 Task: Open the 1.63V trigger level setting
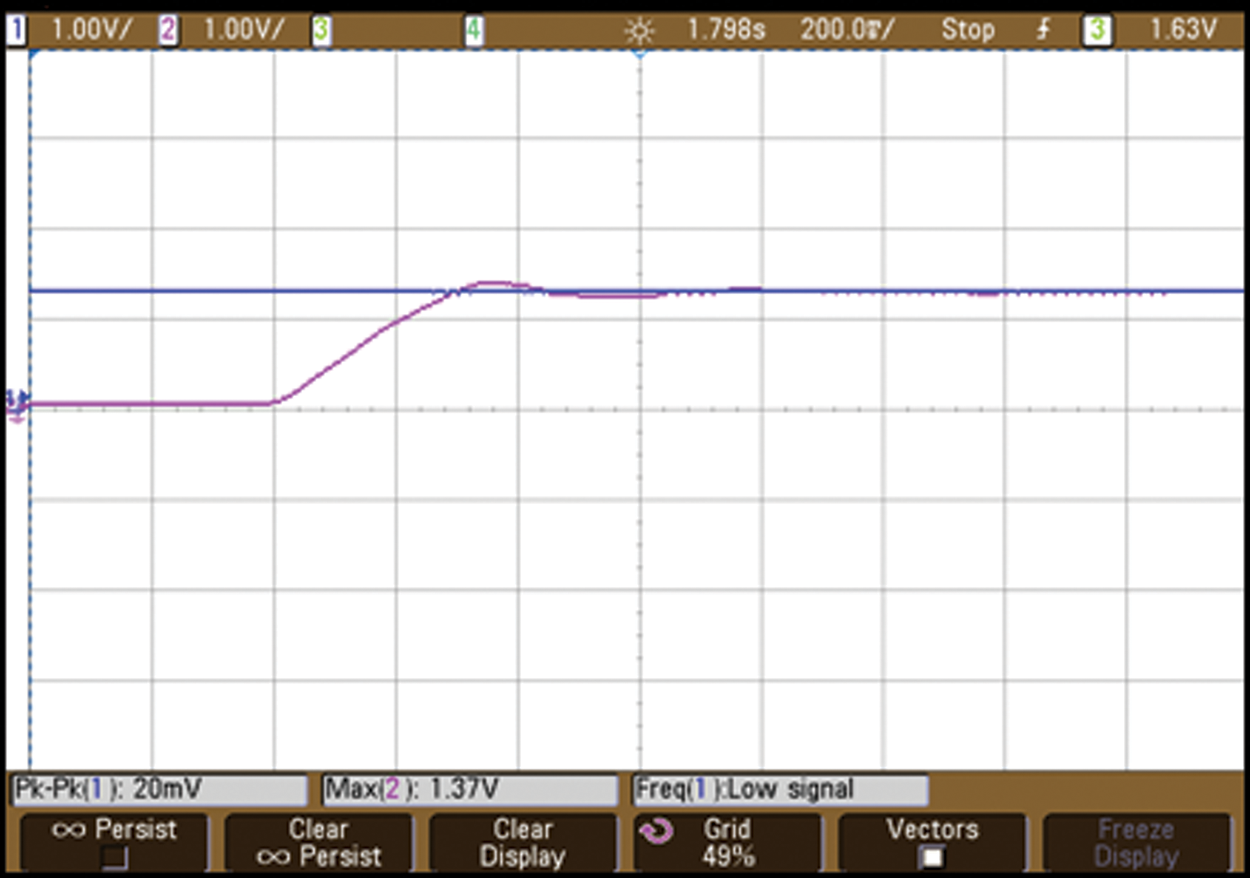pos(1182,30)
